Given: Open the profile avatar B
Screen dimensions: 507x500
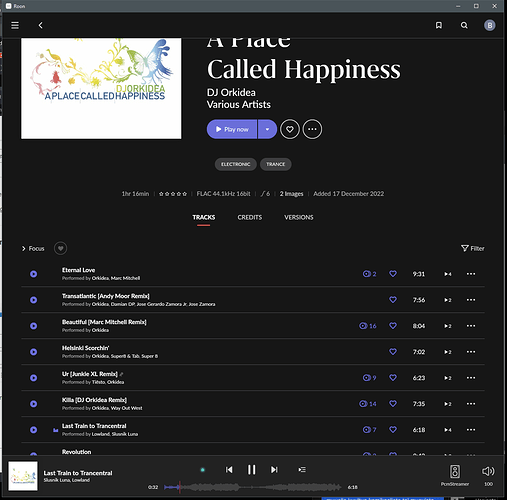Looking at the screenshot, I should click(489, 25).
